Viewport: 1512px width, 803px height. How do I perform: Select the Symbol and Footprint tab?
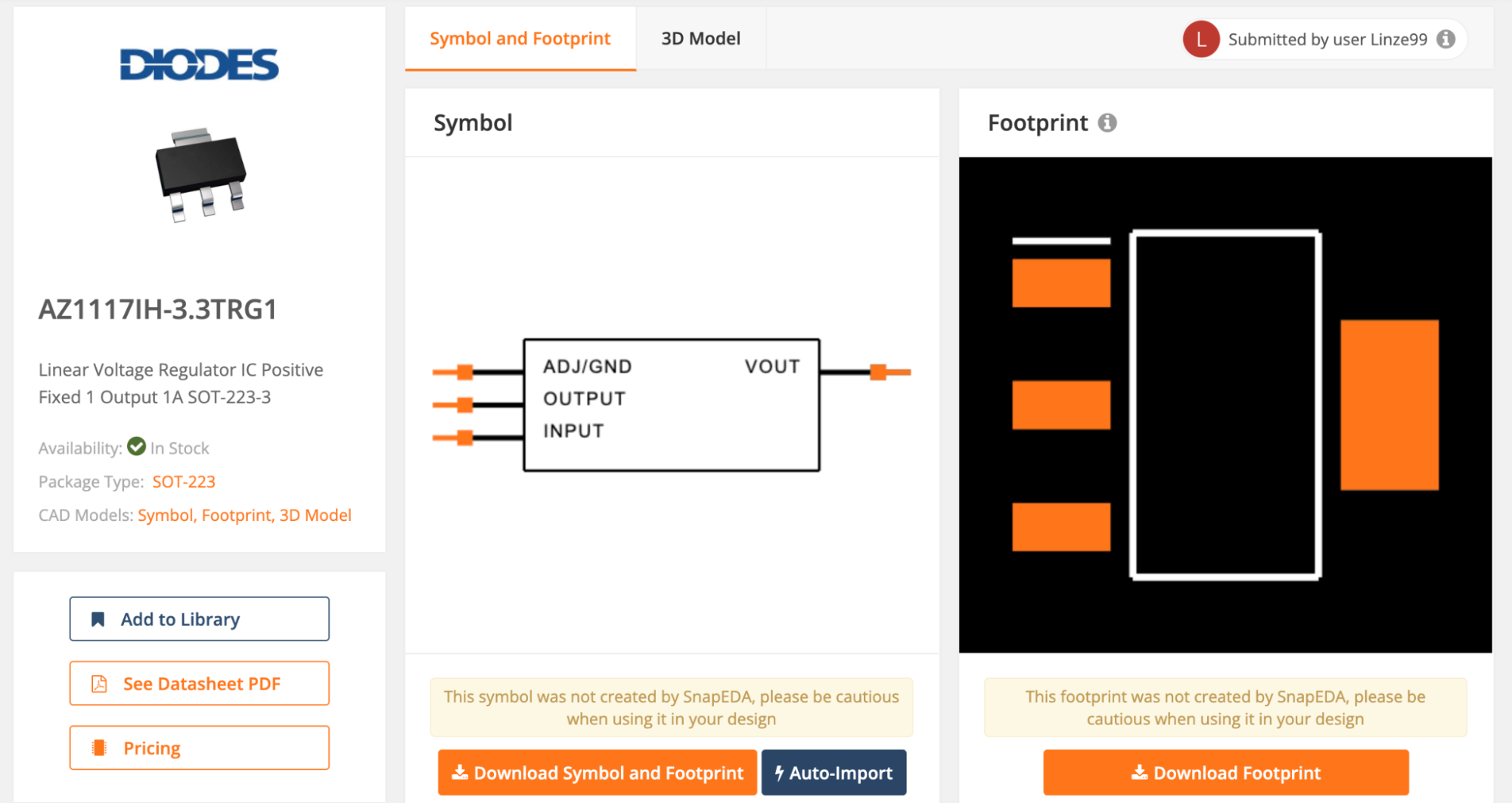point(520,39)
